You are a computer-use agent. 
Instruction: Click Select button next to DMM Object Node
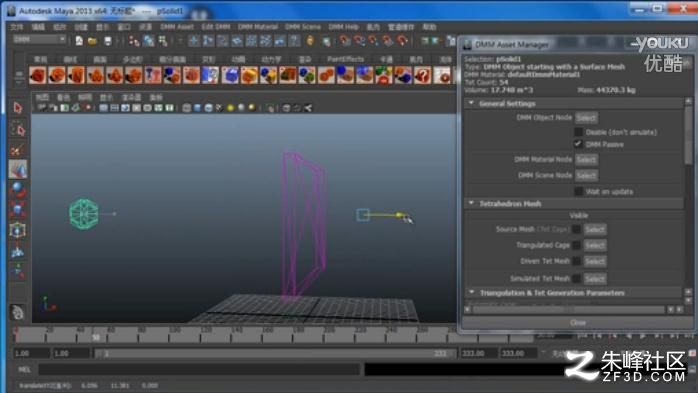586,118
